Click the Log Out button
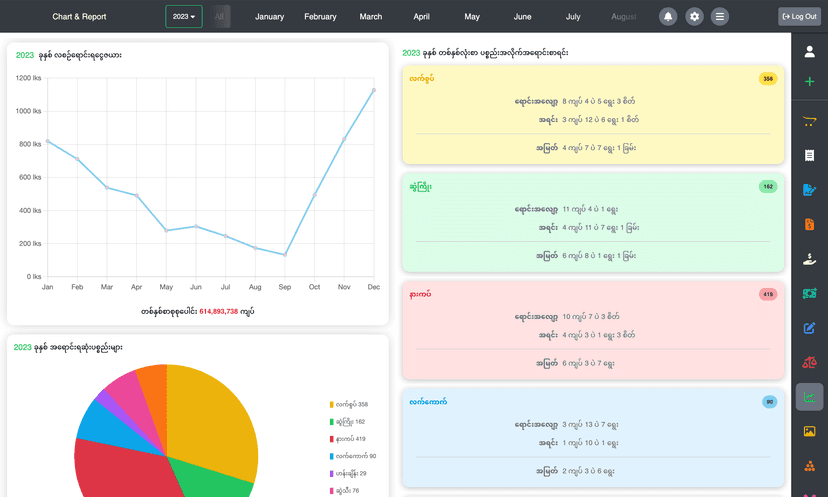The width and height of the screenshot is (828, 497). pyautogui.click(x=799, y=16)
